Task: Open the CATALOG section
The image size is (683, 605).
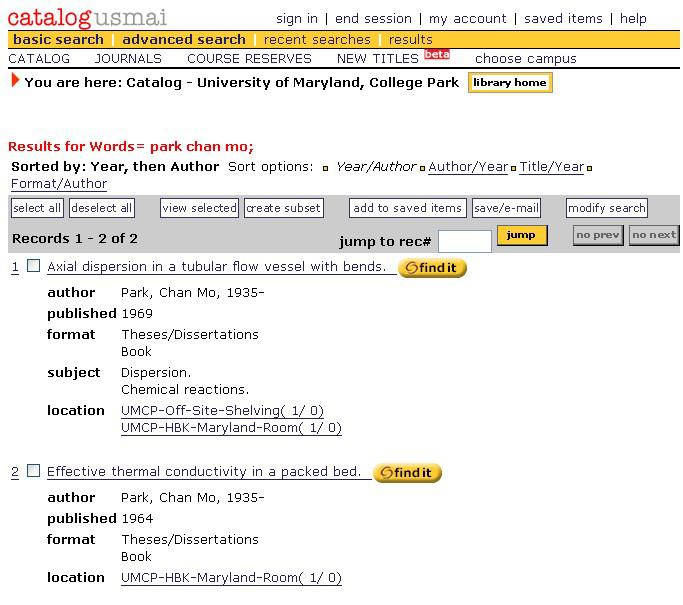Action: click(x=39, y=58)
